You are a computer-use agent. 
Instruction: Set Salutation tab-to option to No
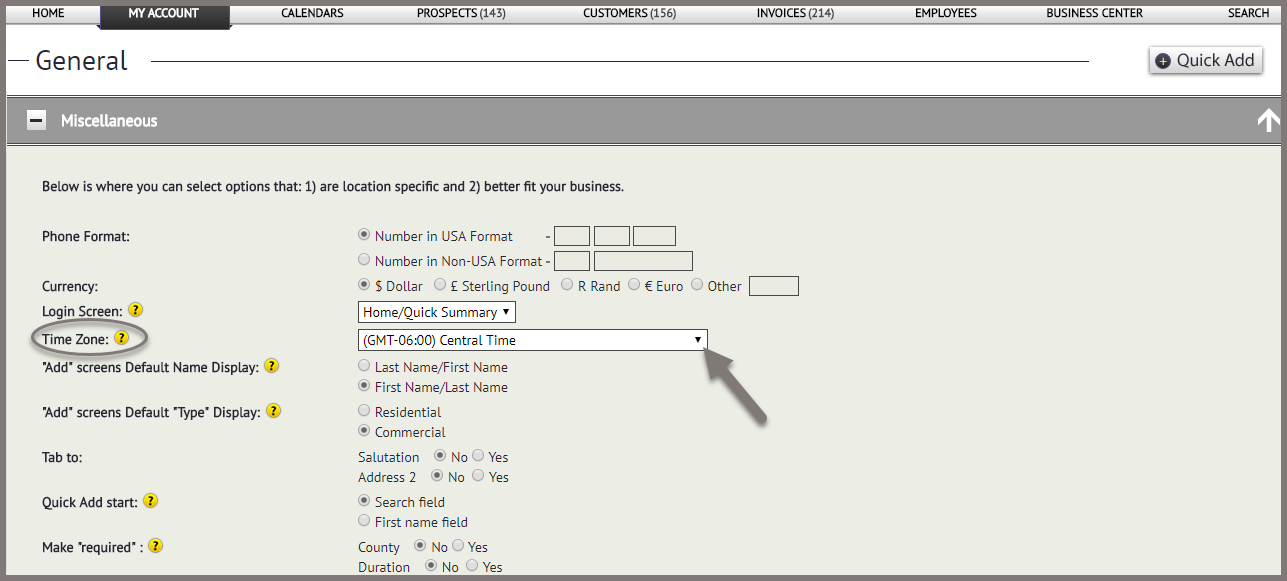[441, 456]
